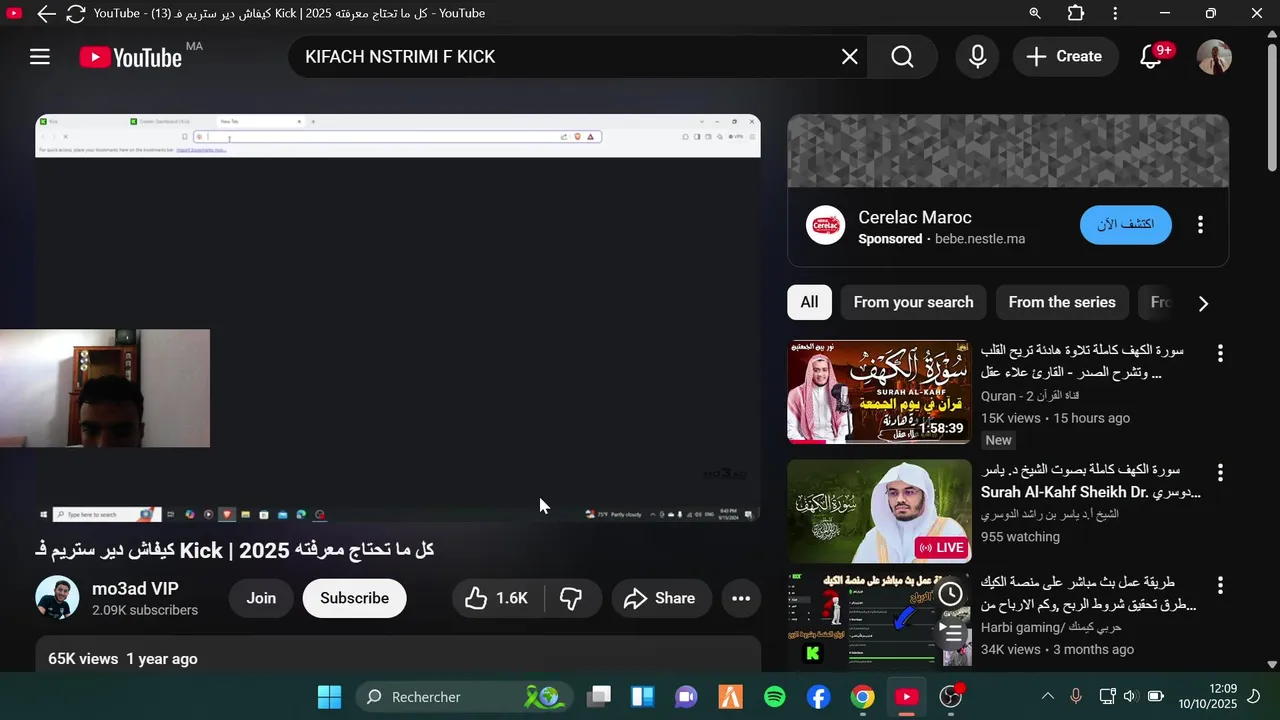
Task: Clear the search box with the X icon
Action: (850, 57)
